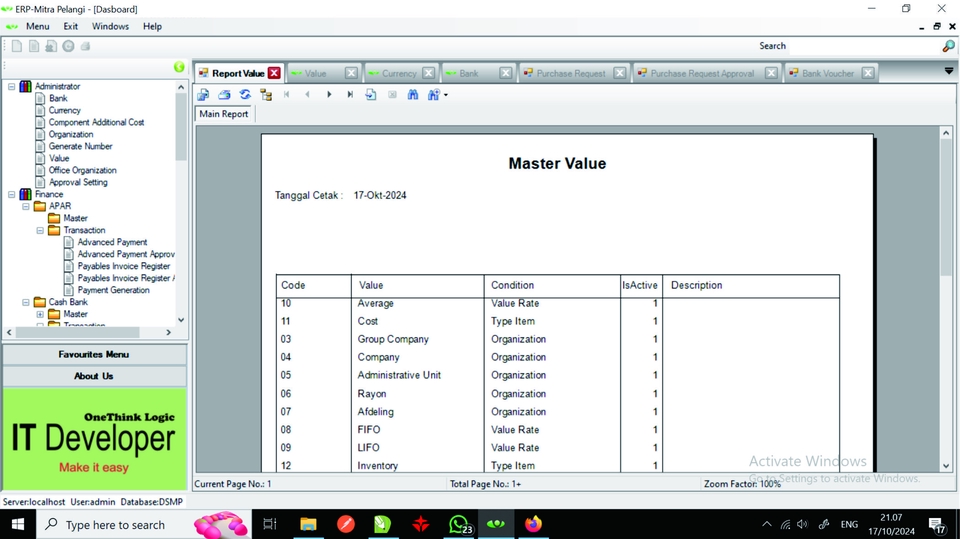This screenshot has height=539, width=960.
Task: Click the Favourites Menu button
Action: [94, 355]
